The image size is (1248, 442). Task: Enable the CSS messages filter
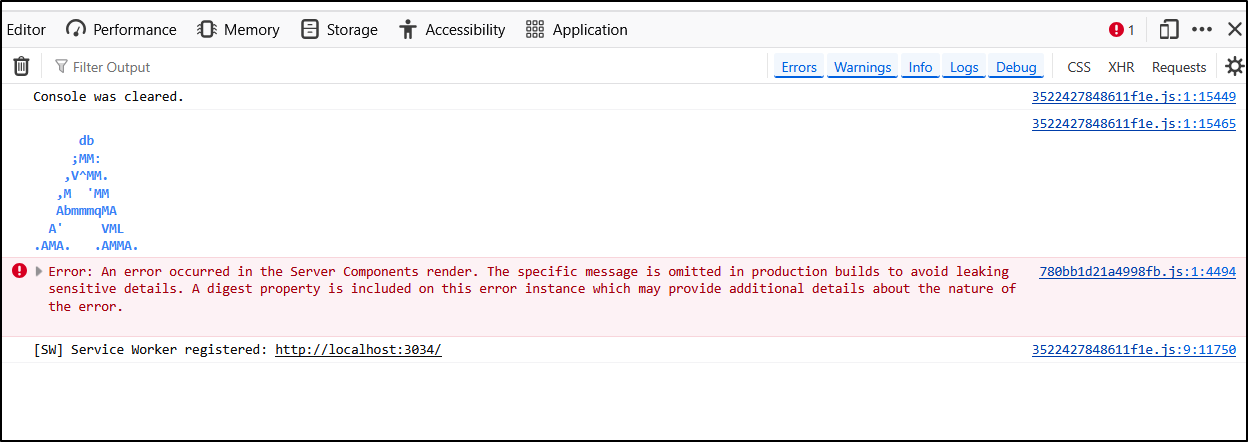[1079, 67]
